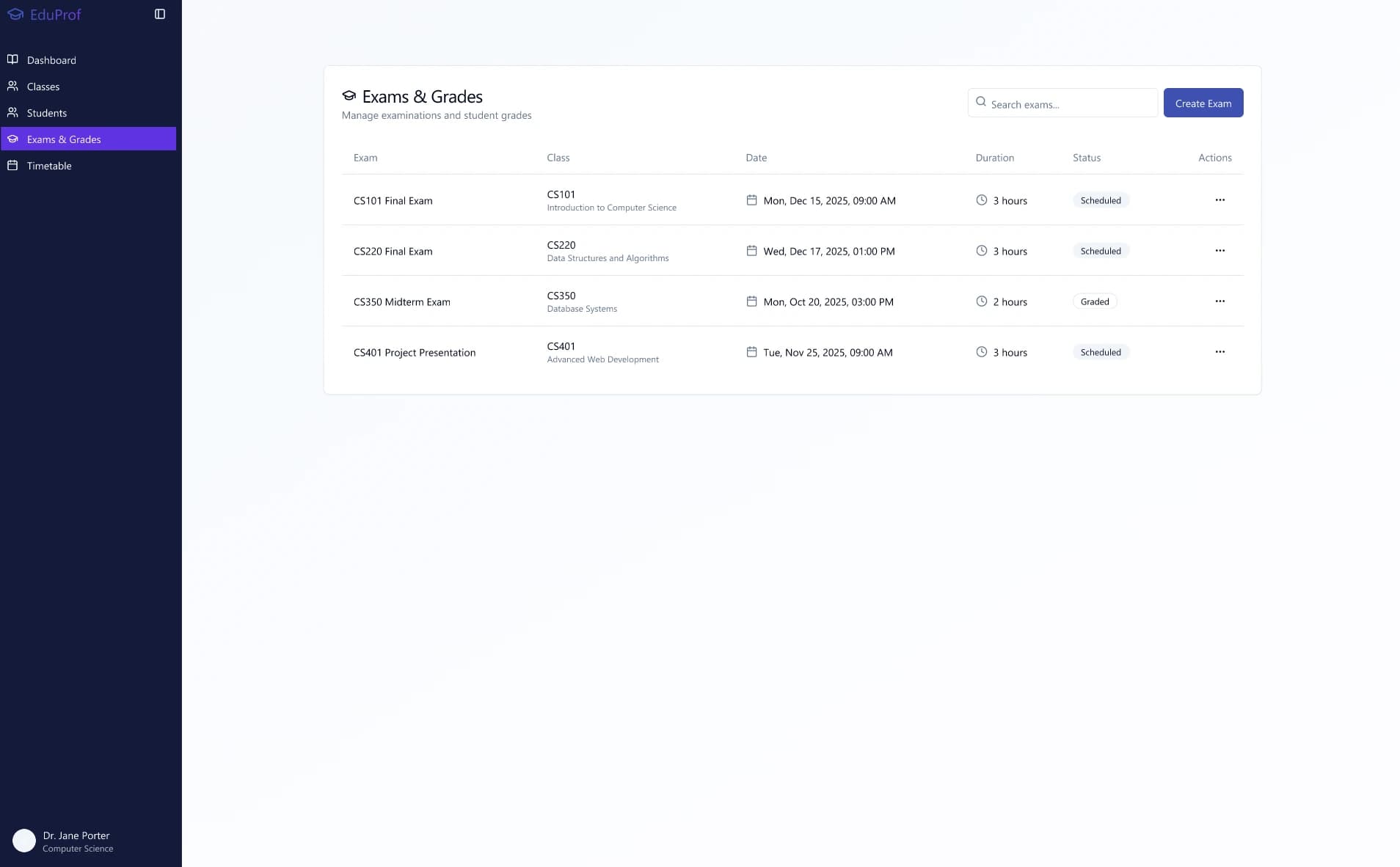Click the Date column header
This screenshot has width=1400, height=867.
click(756, 158)
